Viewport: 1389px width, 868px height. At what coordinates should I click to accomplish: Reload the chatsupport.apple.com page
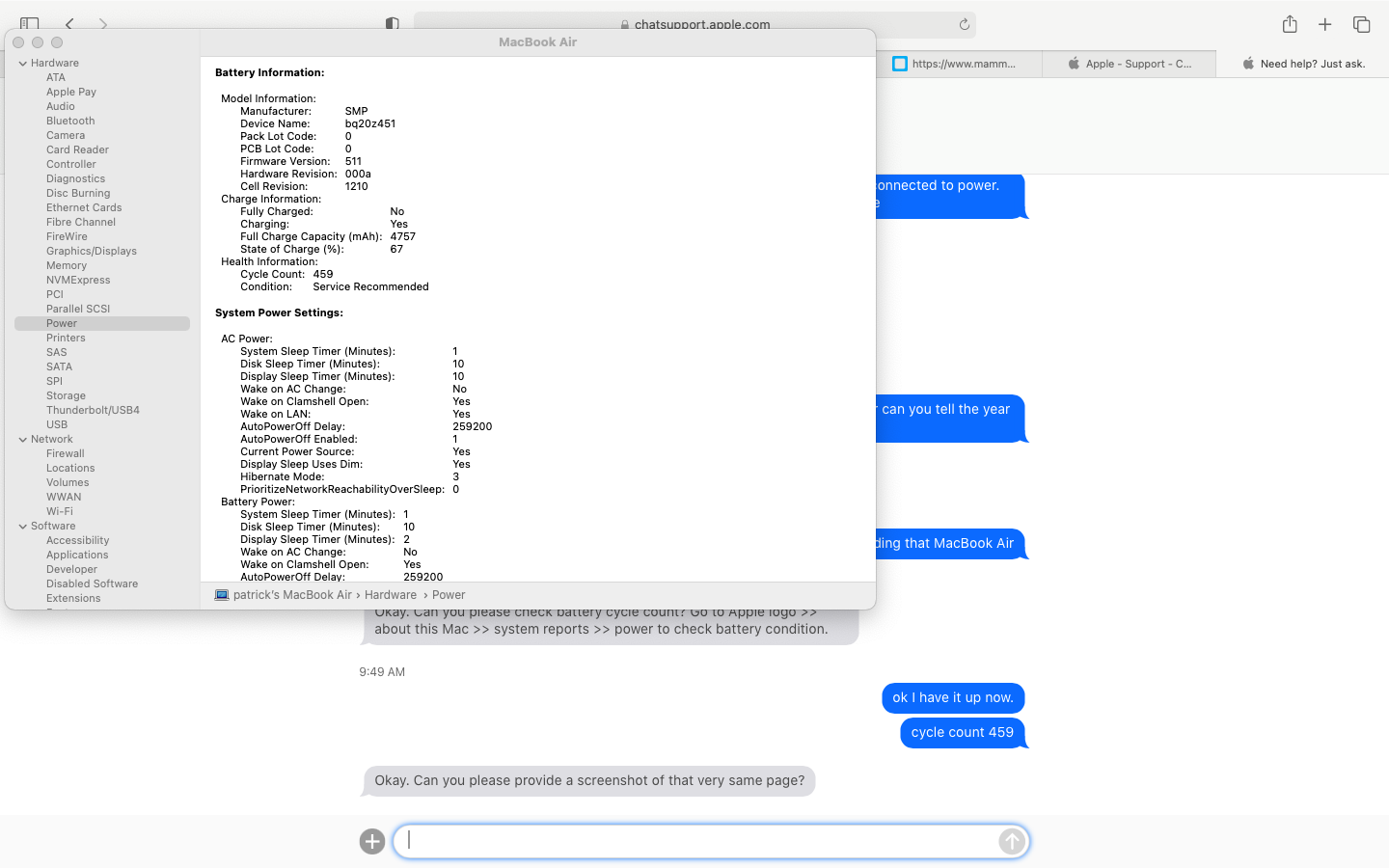[964, 24]
